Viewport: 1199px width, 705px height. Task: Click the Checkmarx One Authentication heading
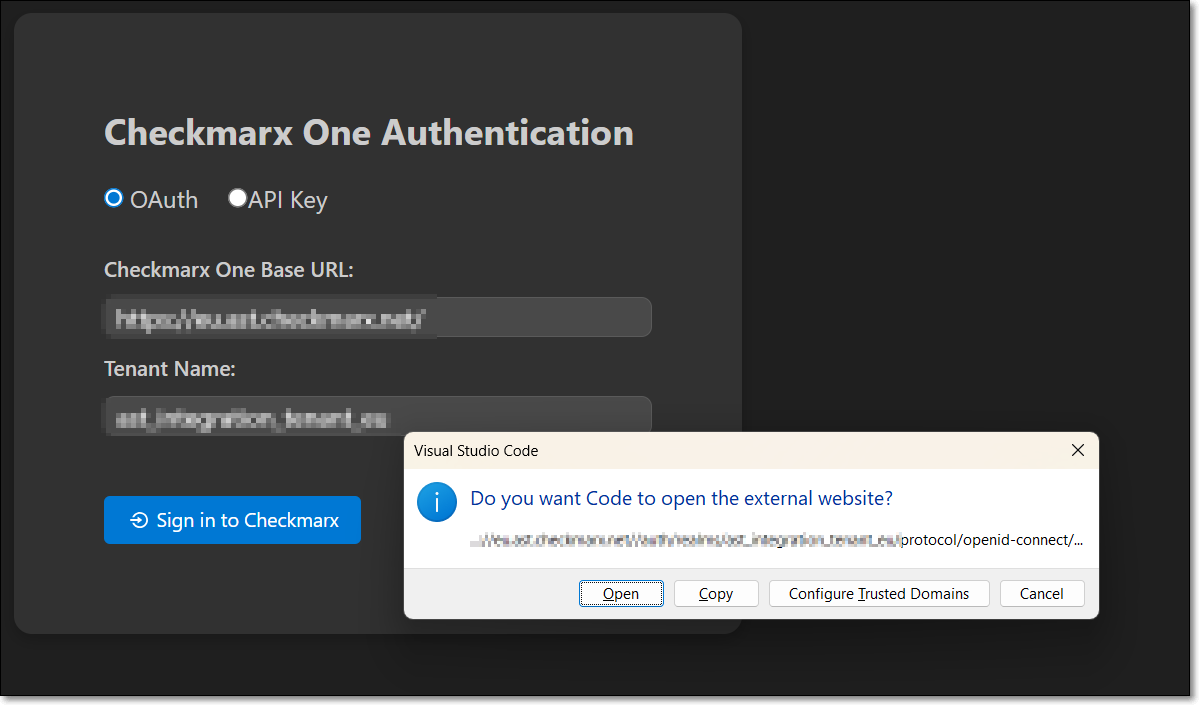[368, 132]
